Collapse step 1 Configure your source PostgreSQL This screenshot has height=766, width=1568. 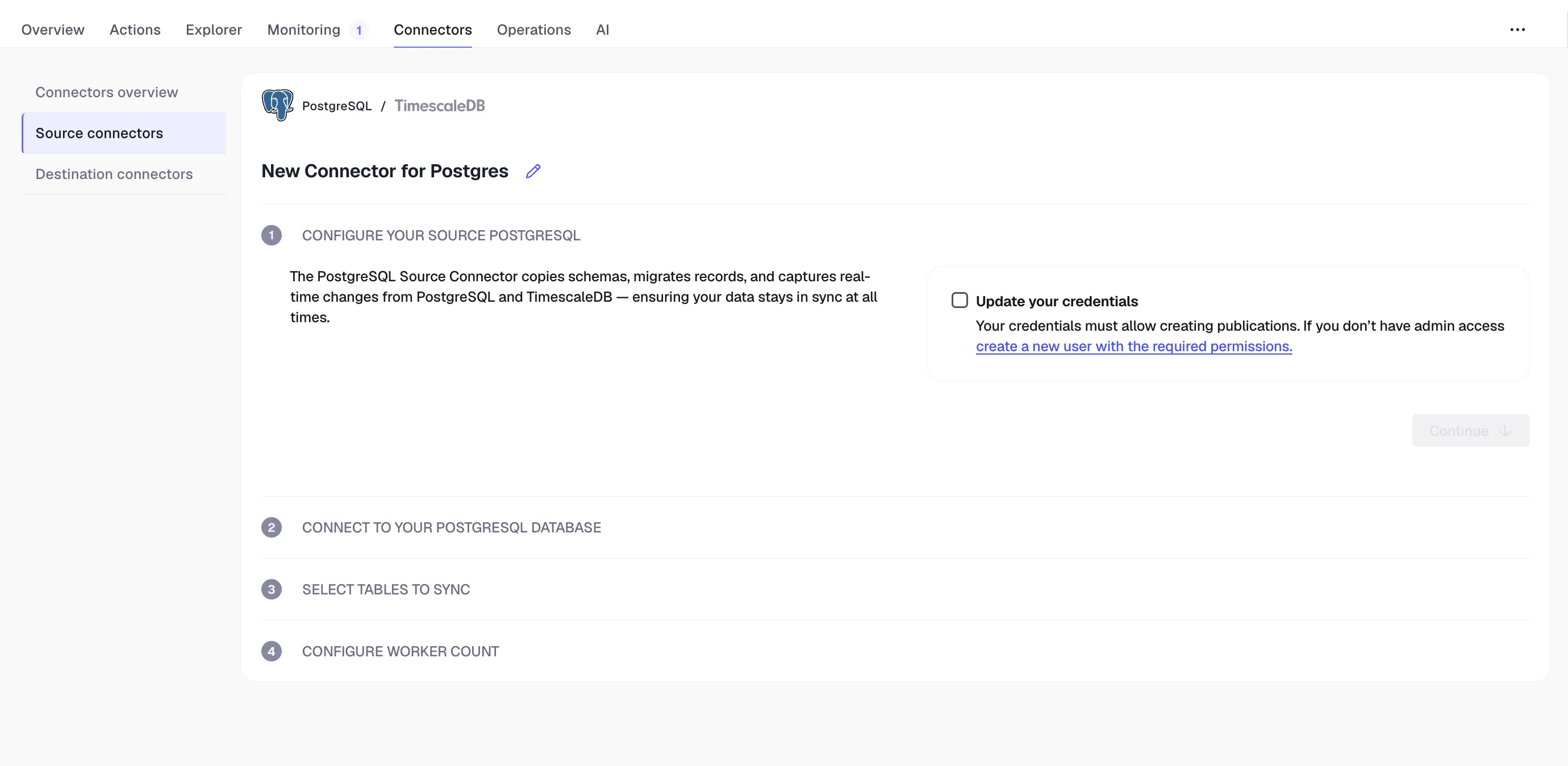(x=895, y=235)
